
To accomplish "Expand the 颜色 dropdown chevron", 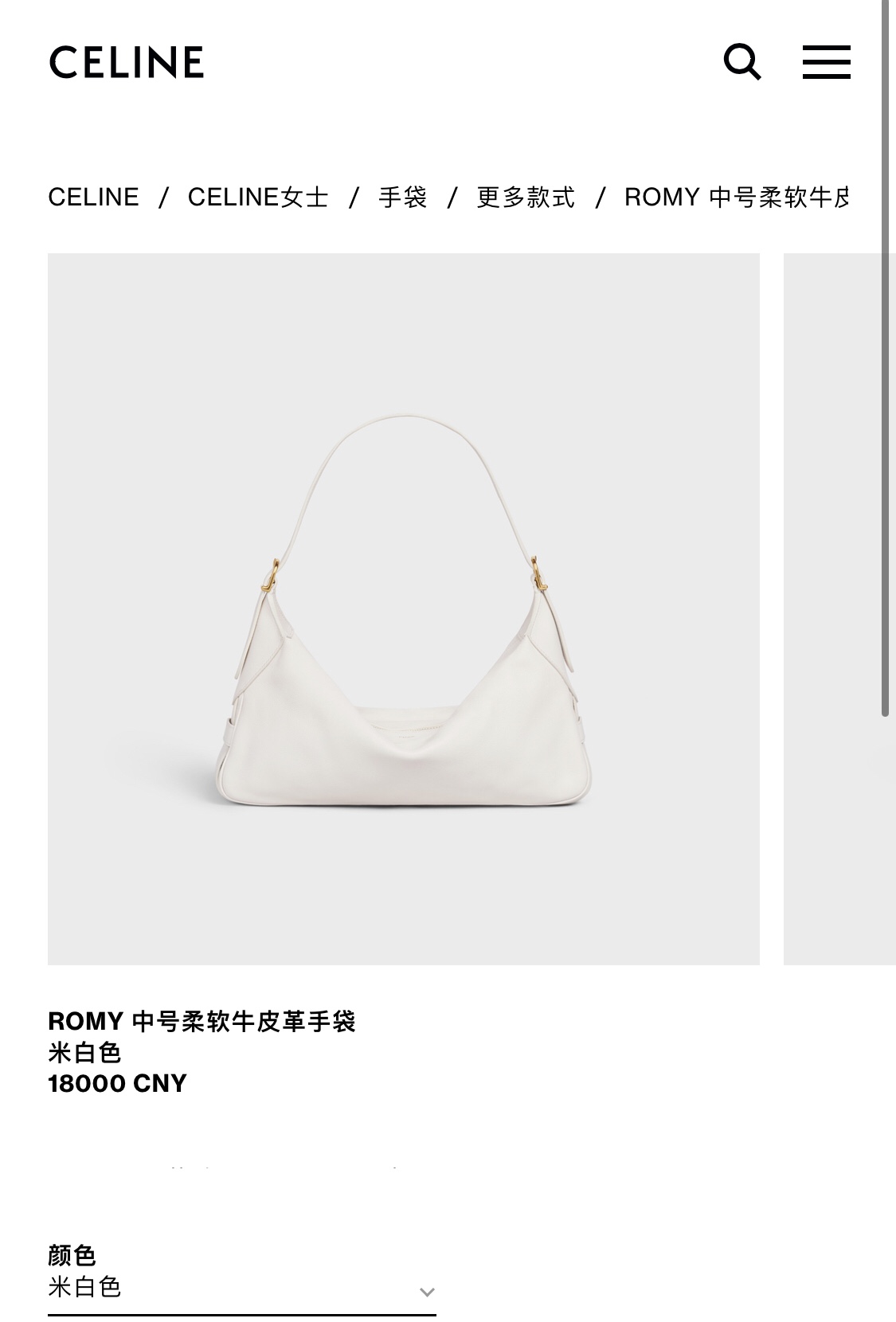I will [x=427, y=1292].
